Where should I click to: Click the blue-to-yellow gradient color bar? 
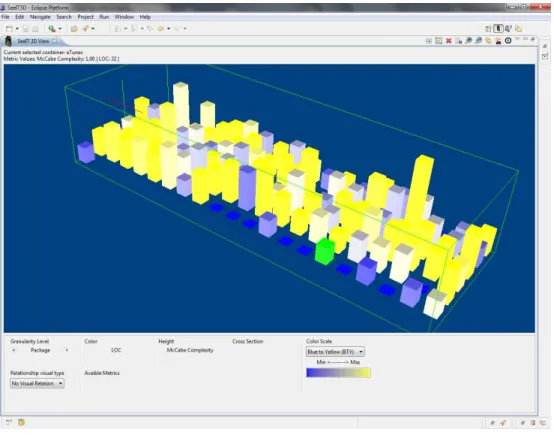point(338,373)
